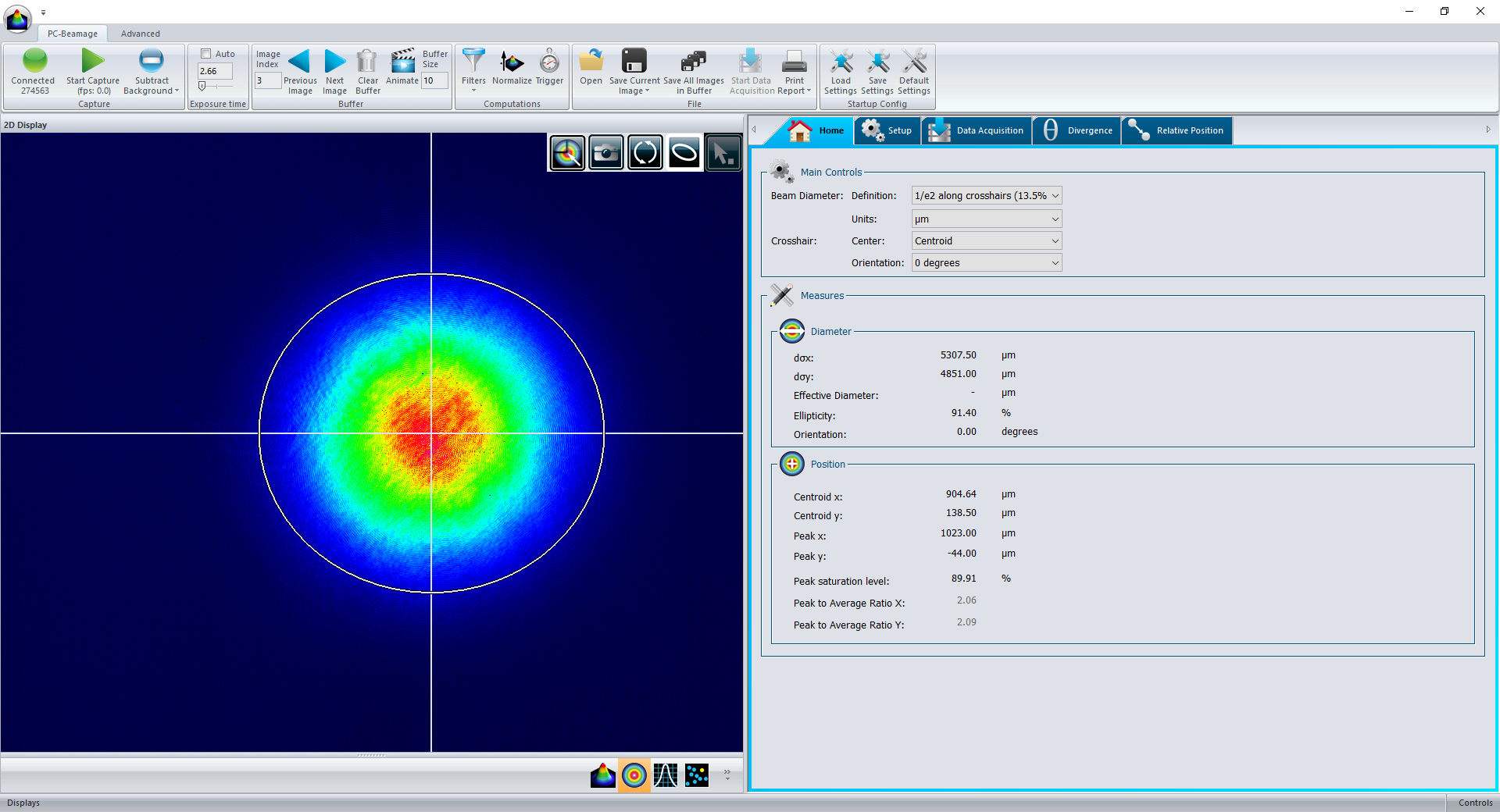Viewport: 1500px width, 812px height.
Task: Switch to the 3D display view icon
Action: coord(602,775)
